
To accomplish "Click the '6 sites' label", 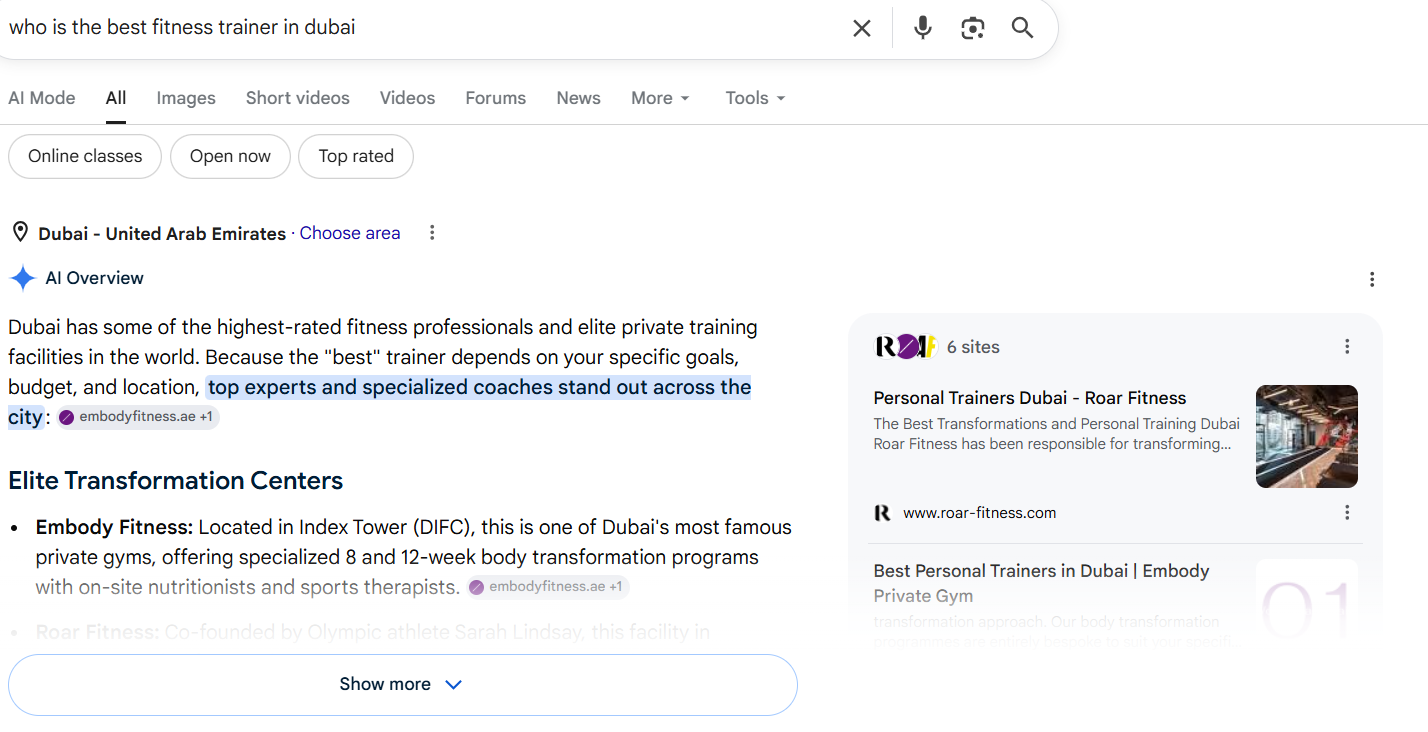I will [x=973, y=347].
